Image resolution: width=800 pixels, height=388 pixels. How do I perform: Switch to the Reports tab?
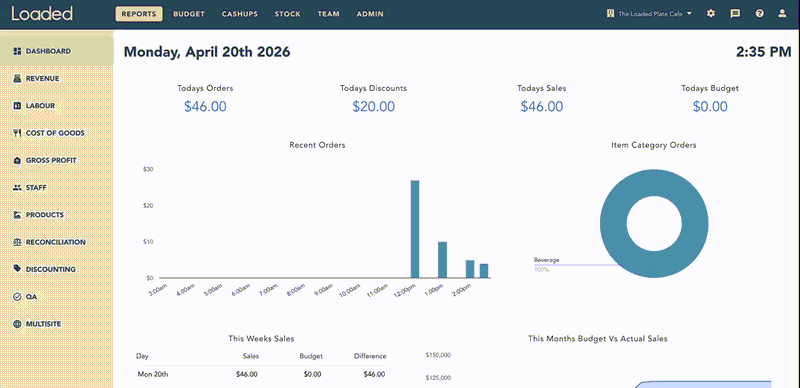click(139, 14)
